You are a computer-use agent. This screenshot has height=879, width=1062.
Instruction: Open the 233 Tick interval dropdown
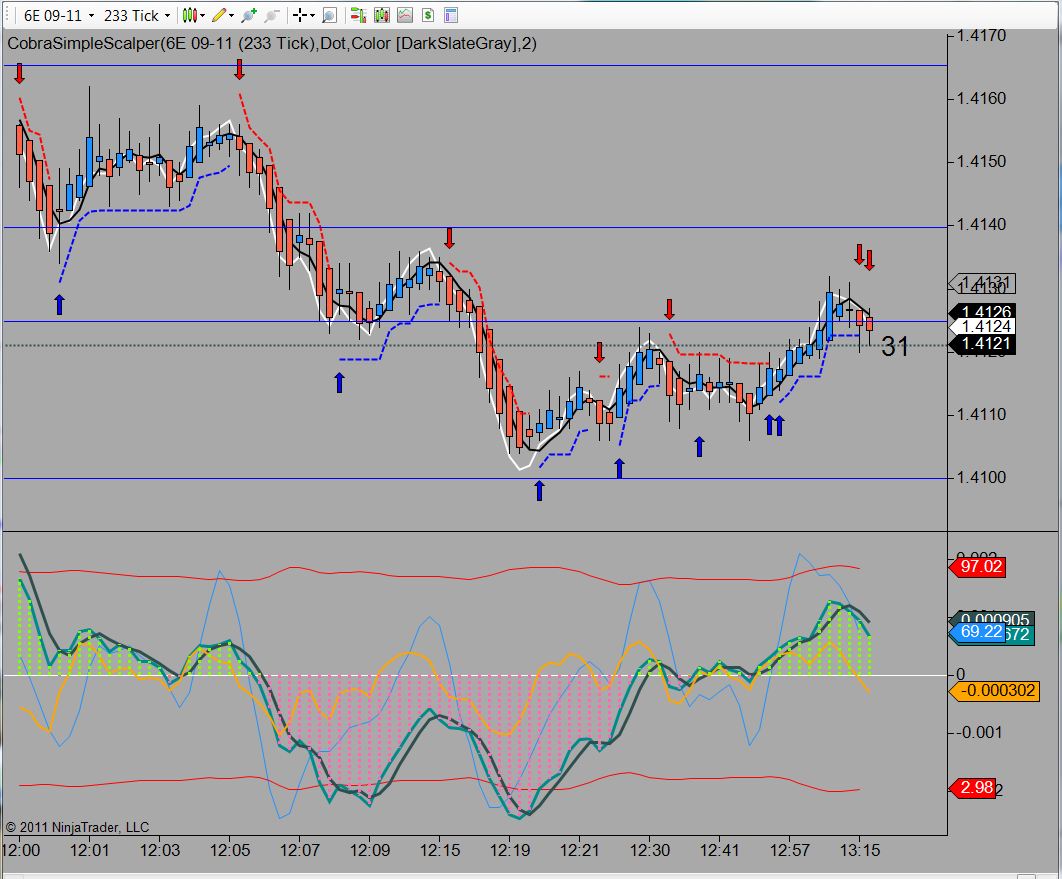tap(136, 15)
